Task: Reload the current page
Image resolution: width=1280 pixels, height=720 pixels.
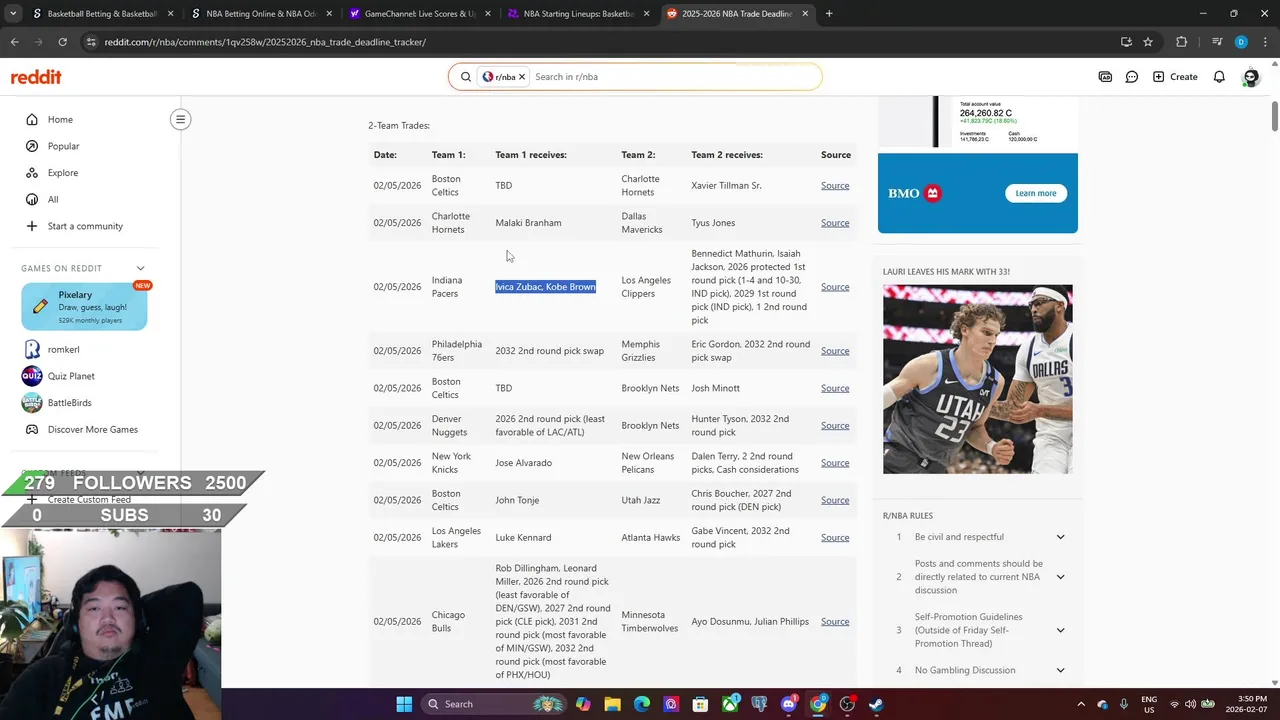Action: point(62,42)
